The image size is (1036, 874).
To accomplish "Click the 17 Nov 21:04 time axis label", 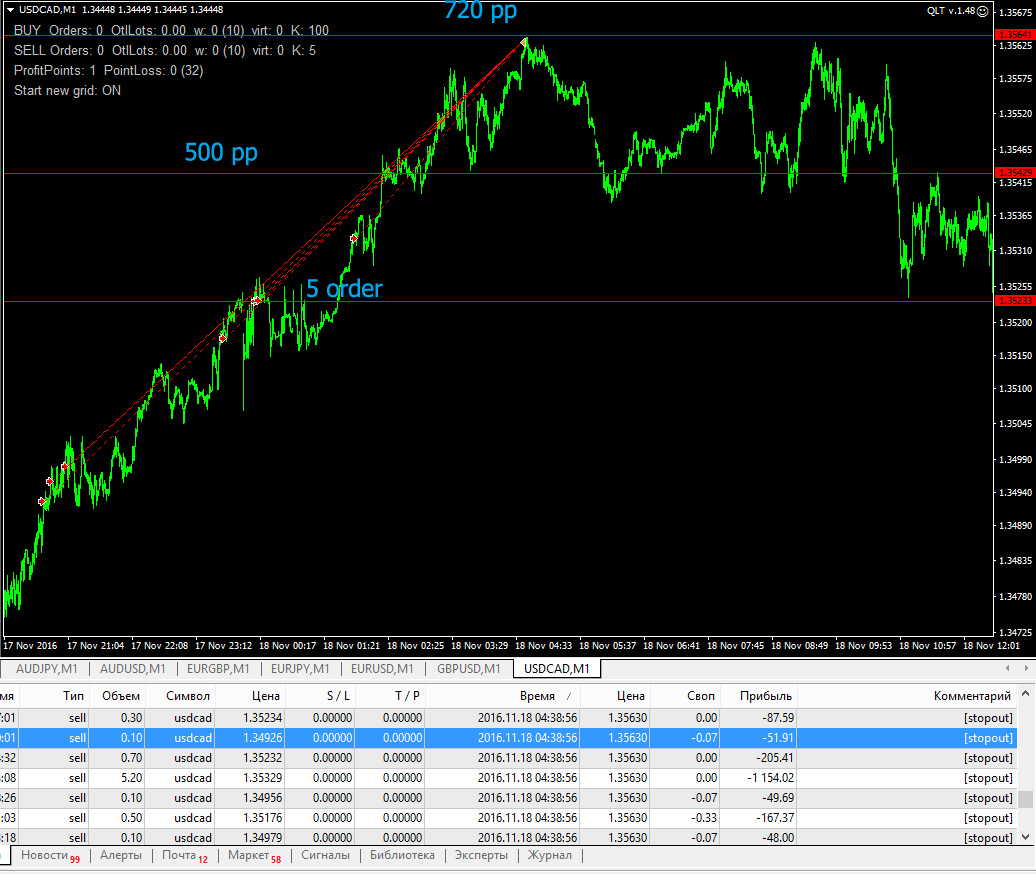I will coord(95,645).
